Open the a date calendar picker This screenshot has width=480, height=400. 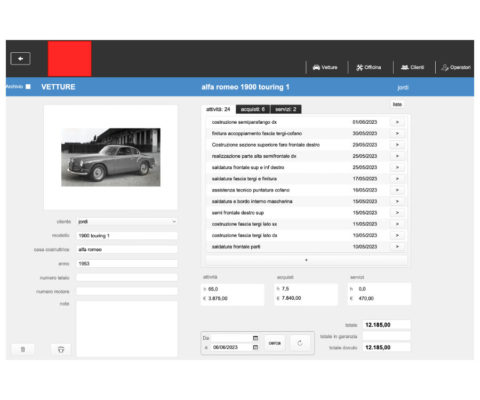pyautogui.click(x=255, y=347)
